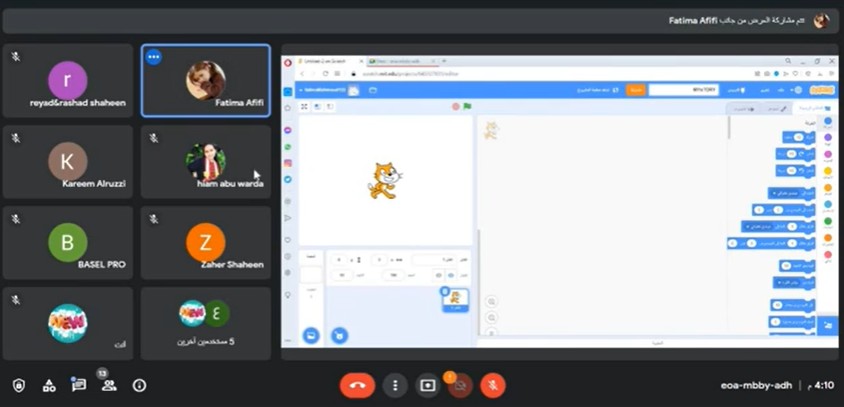The width and height of the screenshot is (844, 407).
Task: Click the red leave call button
Action: [357, 385]
